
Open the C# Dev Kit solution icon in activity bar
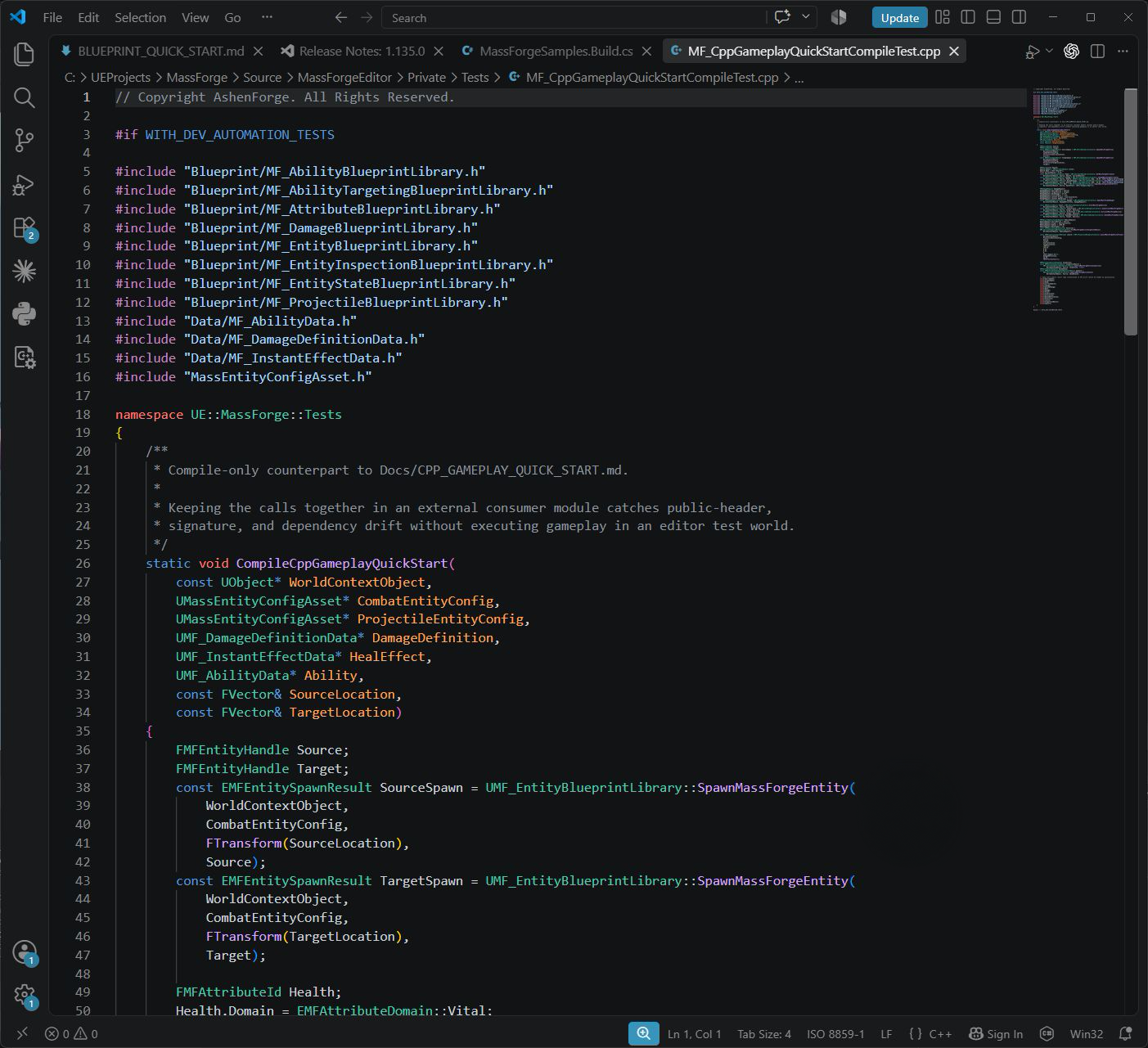click(25, 357)
